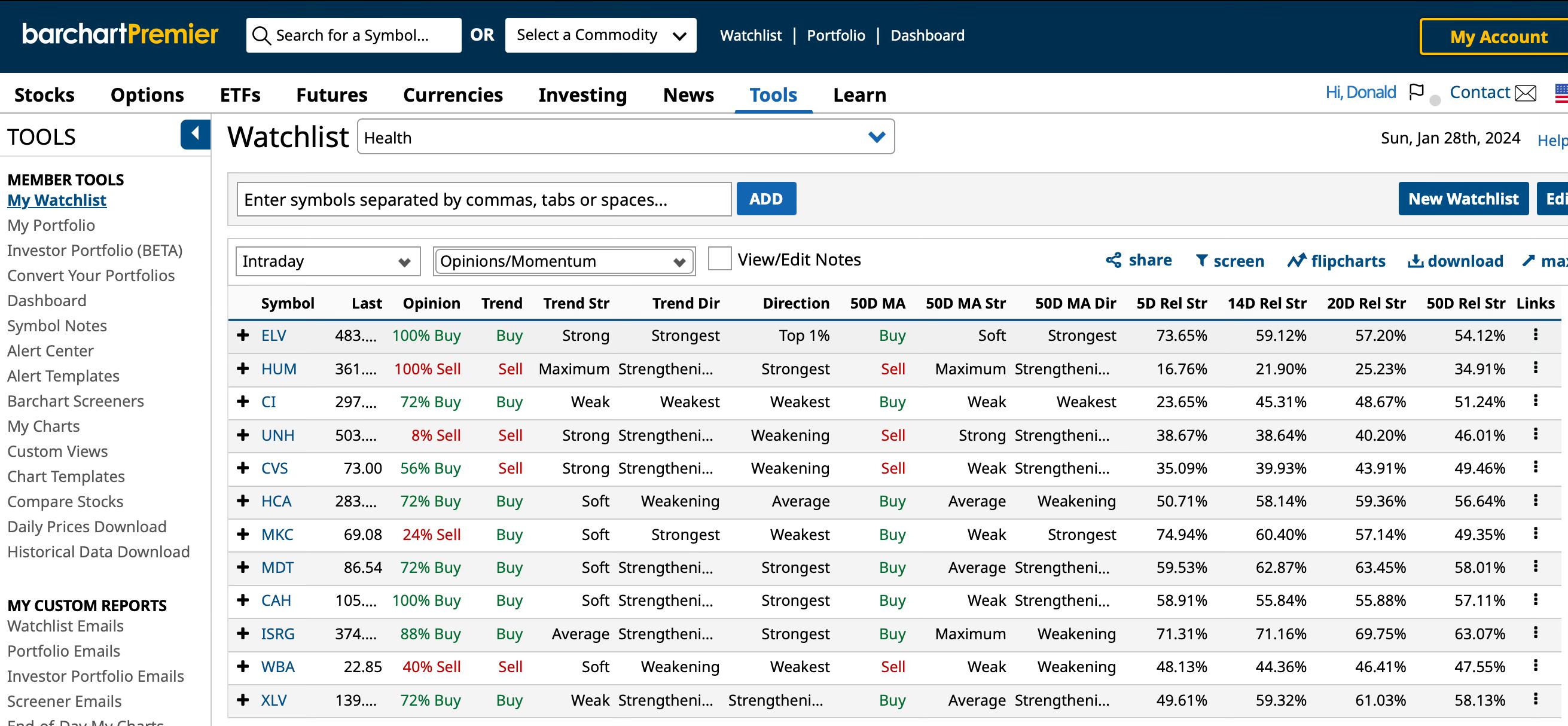1568x726 pixels.
Task: Open My Watchlist in sidebar
Action: coord(57,200)
